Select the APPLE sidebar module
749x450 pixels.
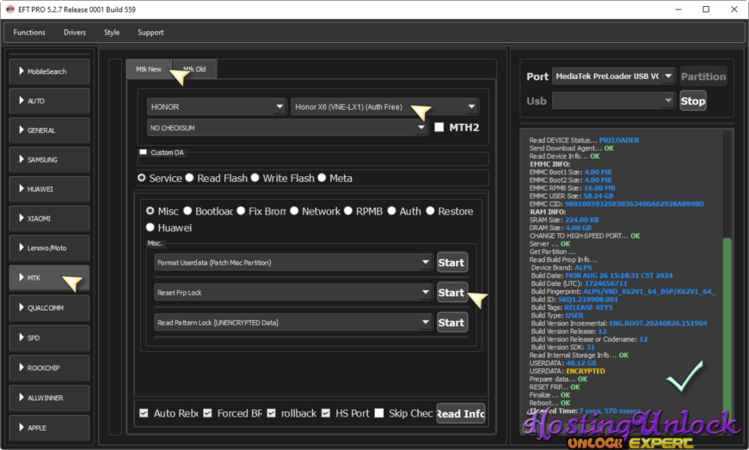tap(51, 427)
